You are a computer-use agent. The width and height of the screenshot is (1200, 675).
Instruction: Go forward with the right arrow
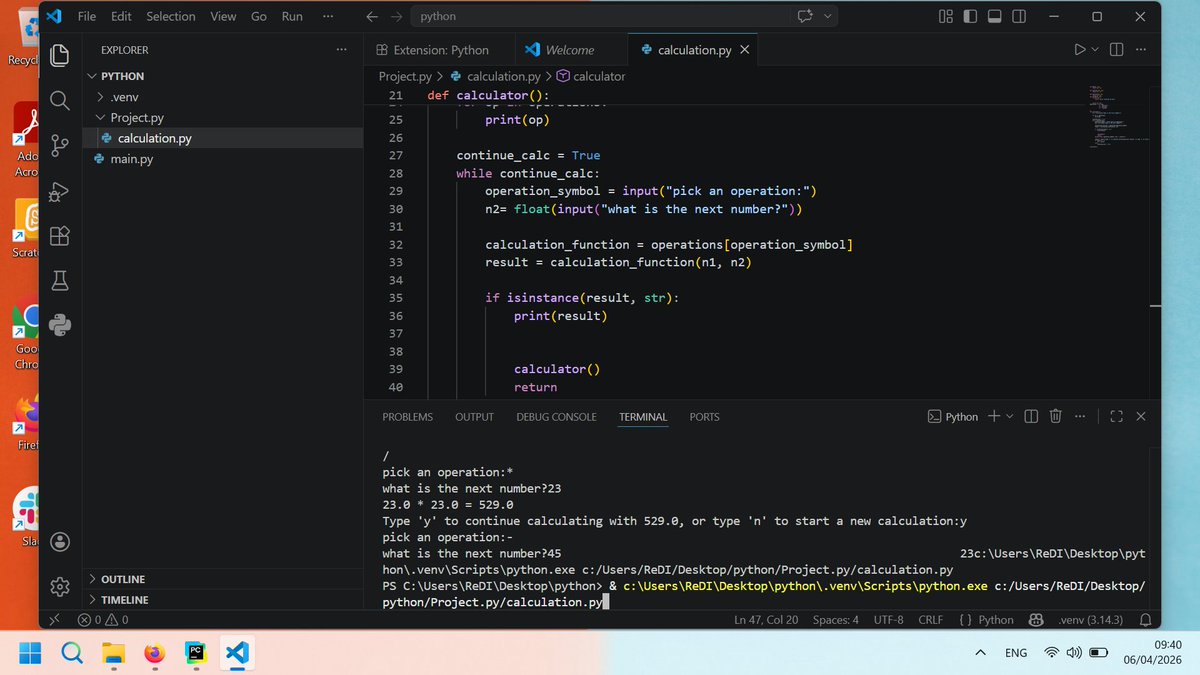tap(397, 16)
